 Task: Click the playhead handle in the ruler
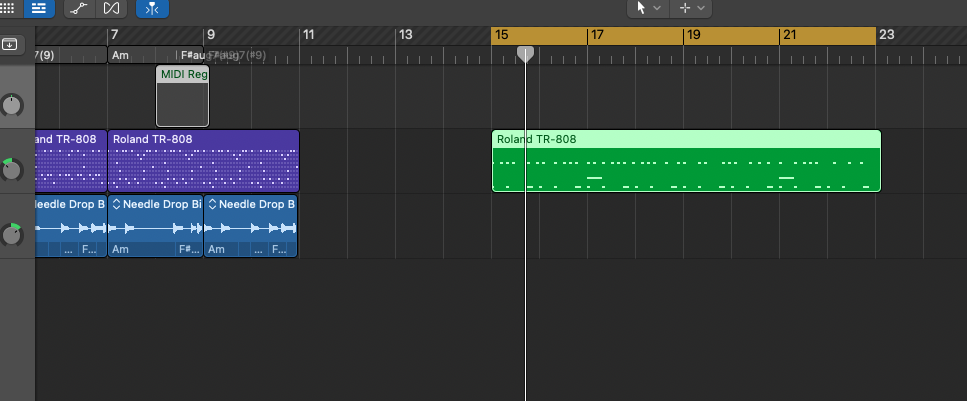[525, 54]
